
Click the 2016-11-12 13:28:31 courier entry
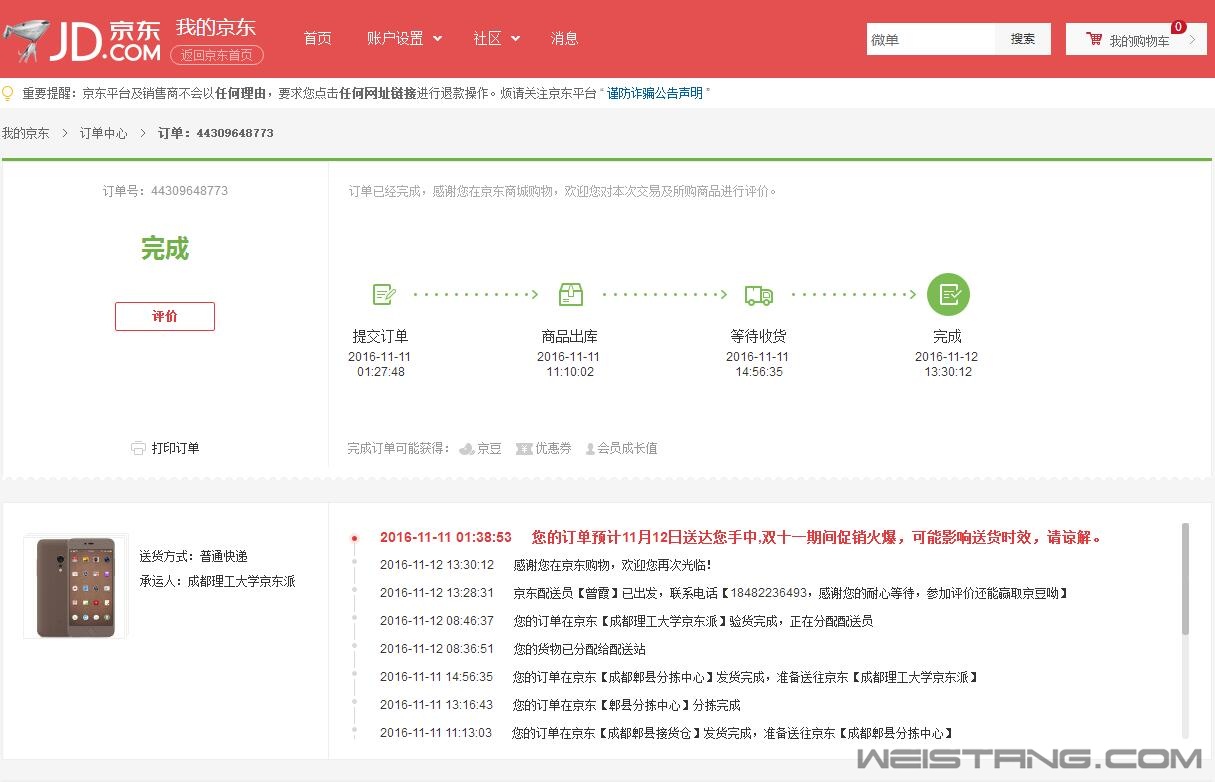click(x=725, y=593)
